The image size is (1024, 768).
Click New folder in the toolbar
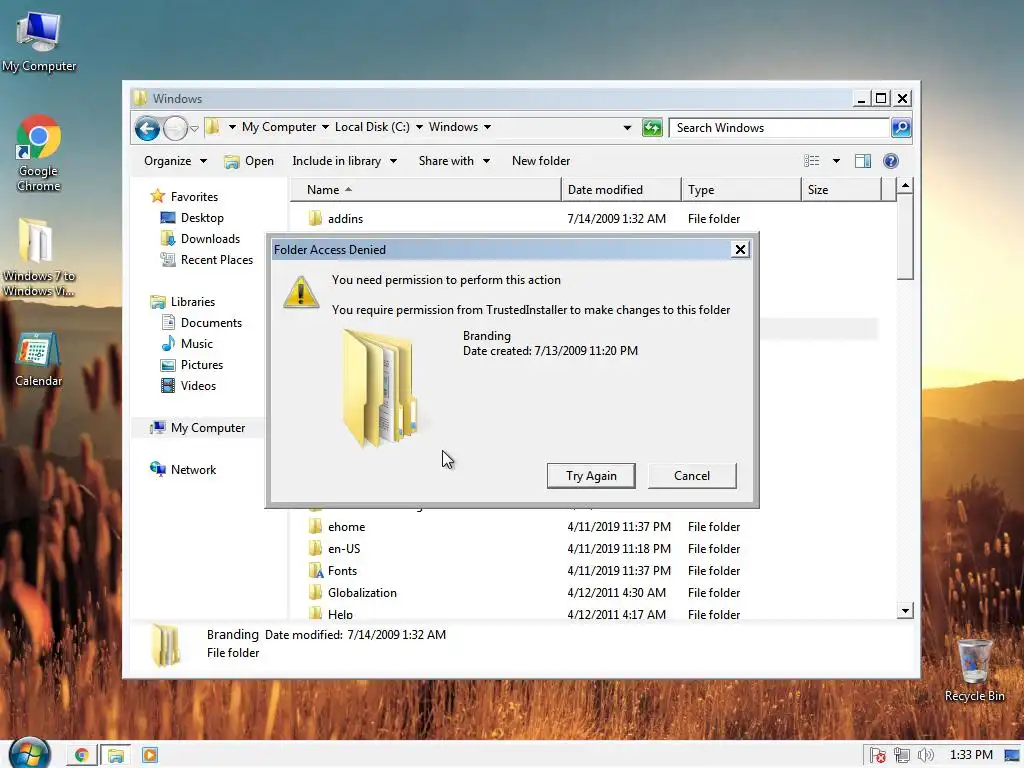pyautogui.click(x=541, y=161)
